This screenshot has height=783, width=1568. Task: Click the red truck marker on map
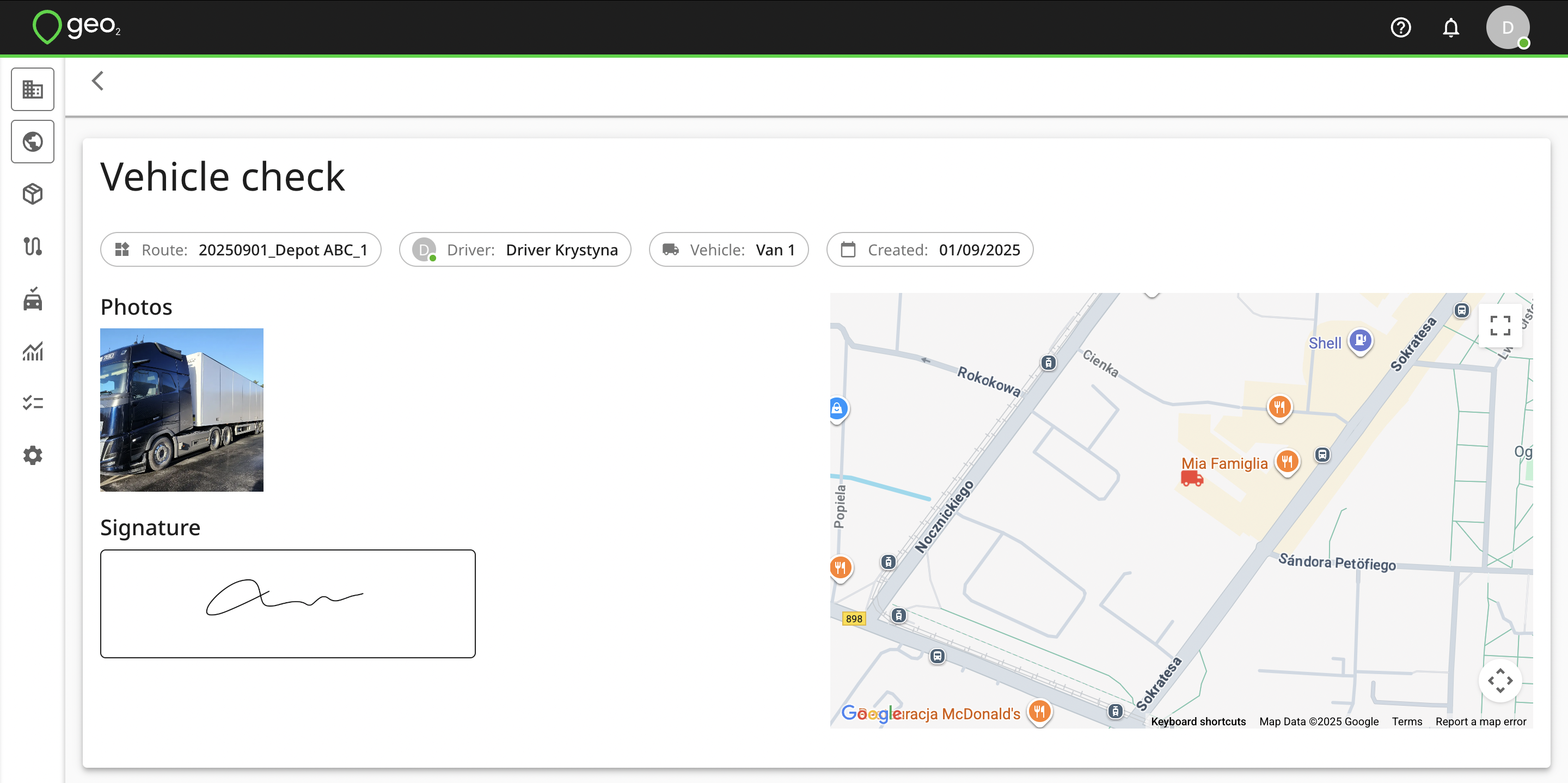1192,479
